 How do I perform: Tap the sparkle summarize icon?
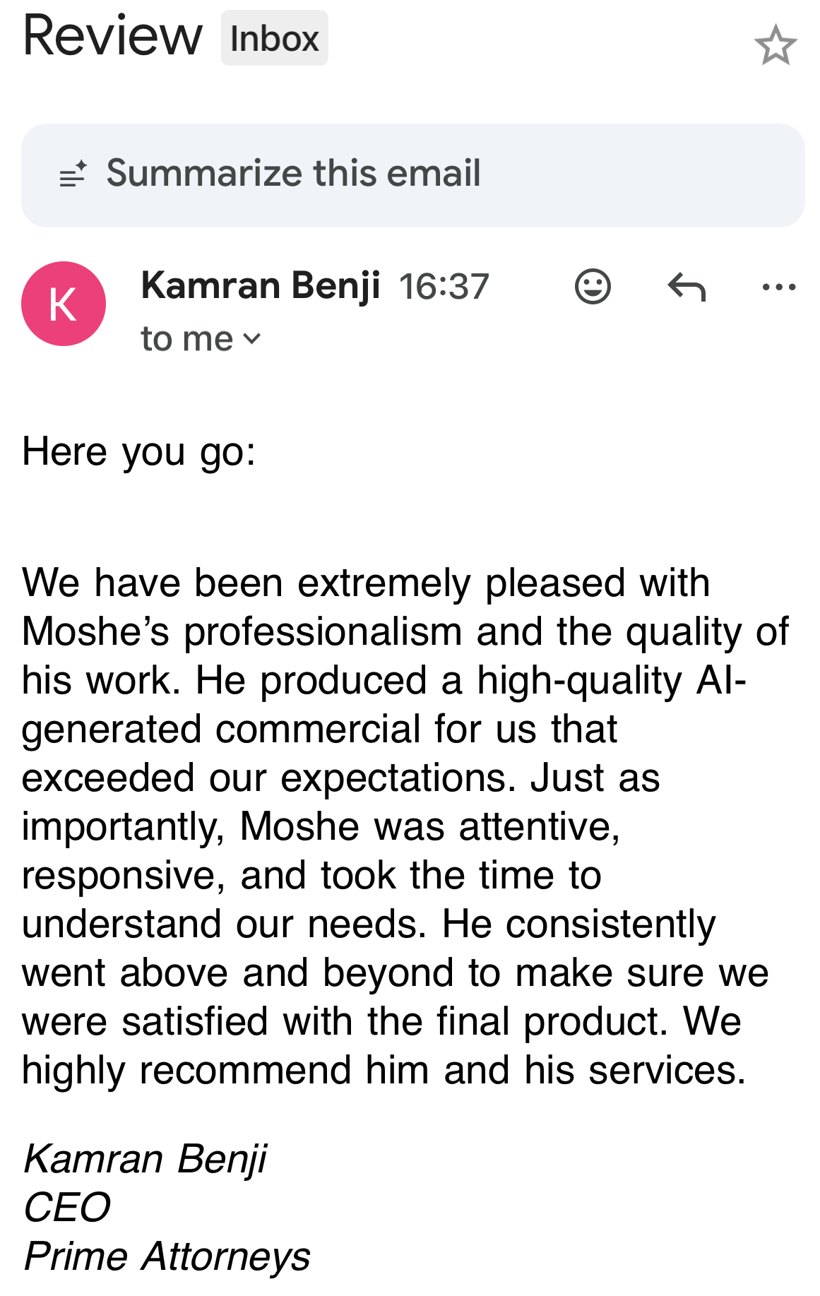[73, 175]
